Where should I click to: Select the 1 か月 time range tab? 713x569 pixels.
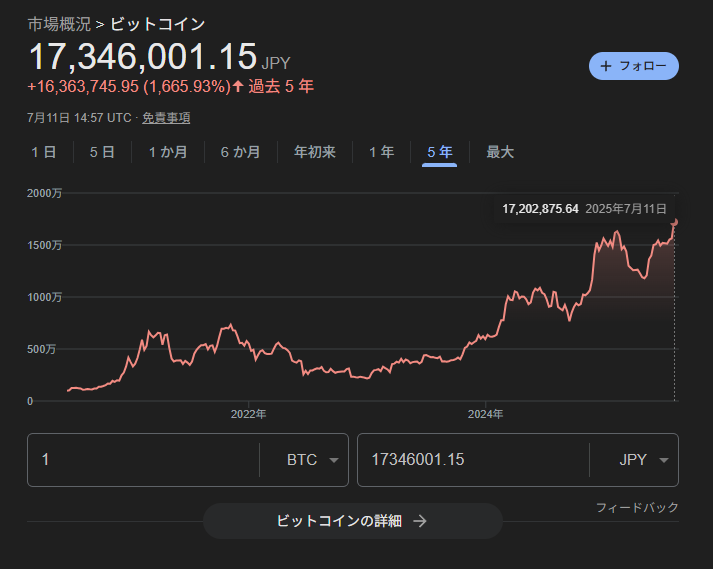[168, 152]
